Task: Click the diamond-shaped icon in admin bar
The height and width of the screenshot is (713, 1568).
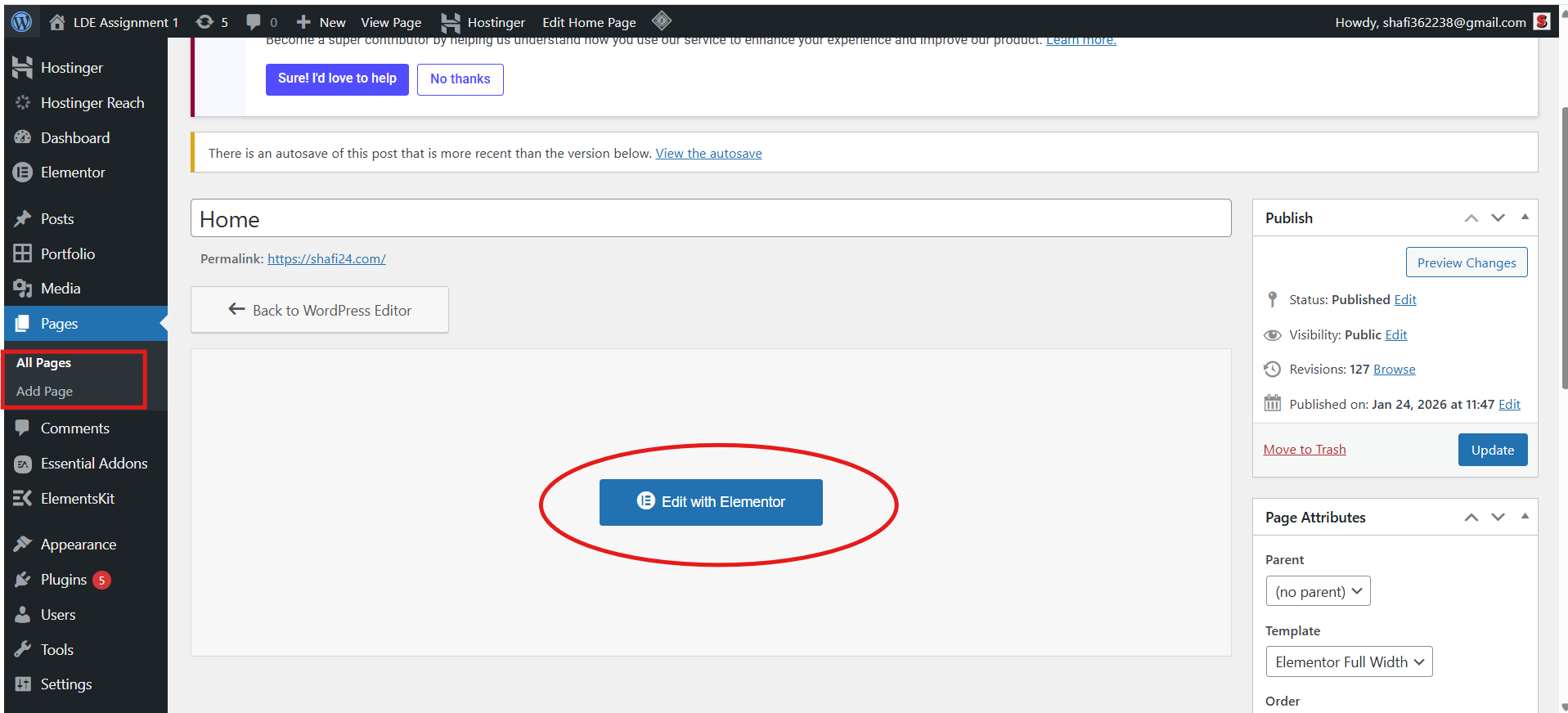Action: click(662, 21)
